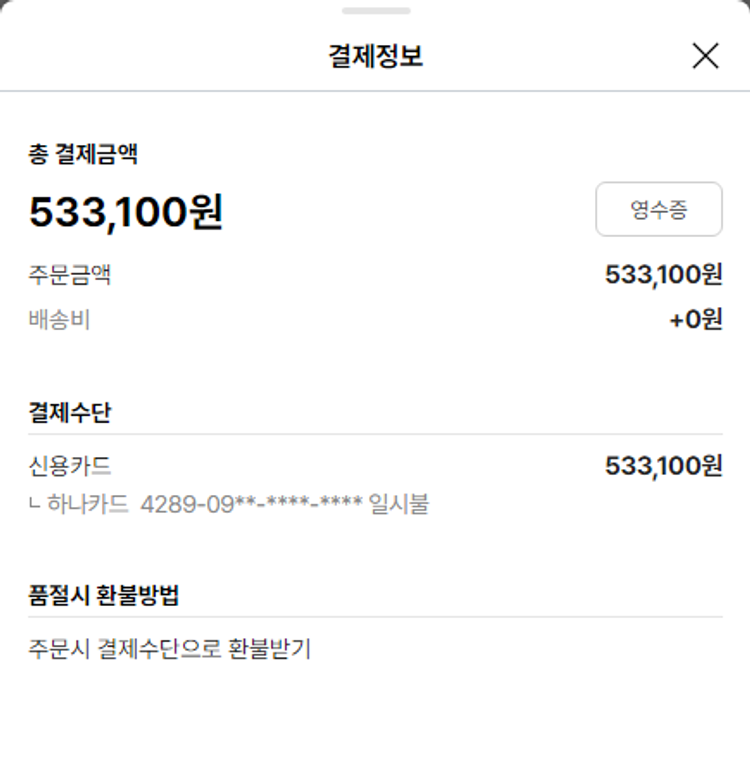Viewport: 750px width, 769px height.
Task: Click the drag handle bar at the top
Action: pos(375,11)
